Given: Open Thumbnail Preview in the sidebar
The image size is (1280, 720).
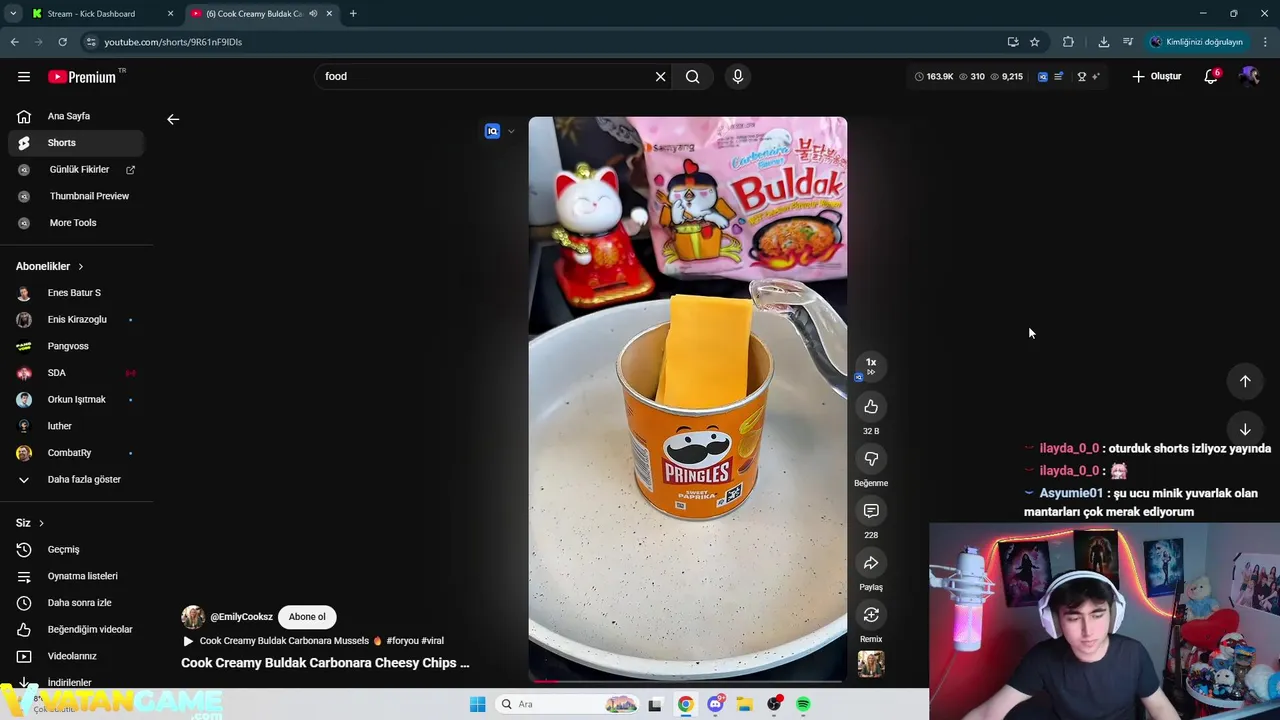Looking at the screenshot, I should pos(76,196).
